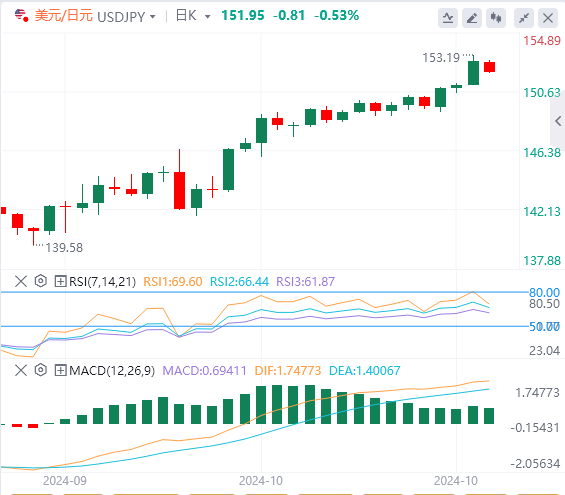The height and width of the screenshot is (495, 565).
Task: Select the MACD(12,26,9) indicator label
Action: click(x=112, y=371)
